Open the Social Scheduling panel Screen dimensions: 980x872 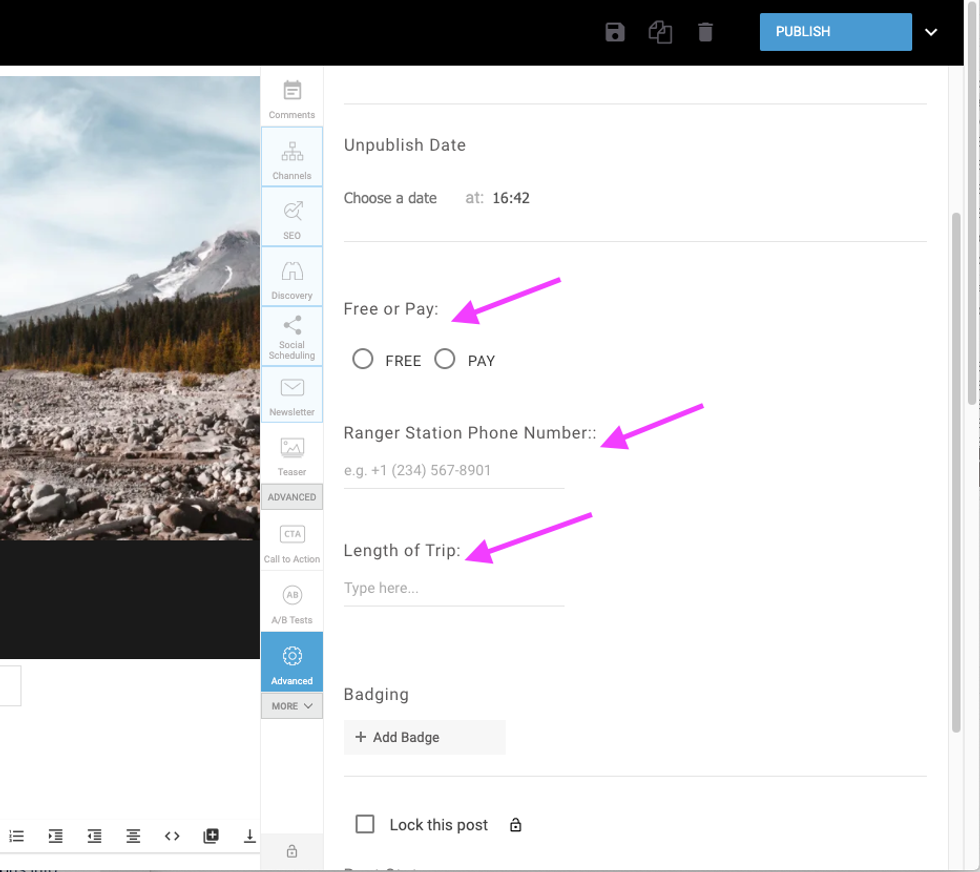292,337
